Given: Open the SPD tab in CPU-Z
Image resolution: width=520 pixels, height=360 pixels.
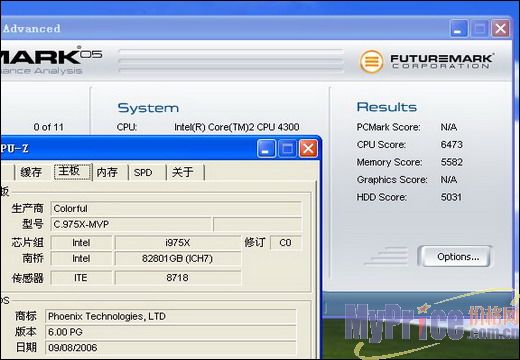Looking at the screenshot, I should coord(143,172).
